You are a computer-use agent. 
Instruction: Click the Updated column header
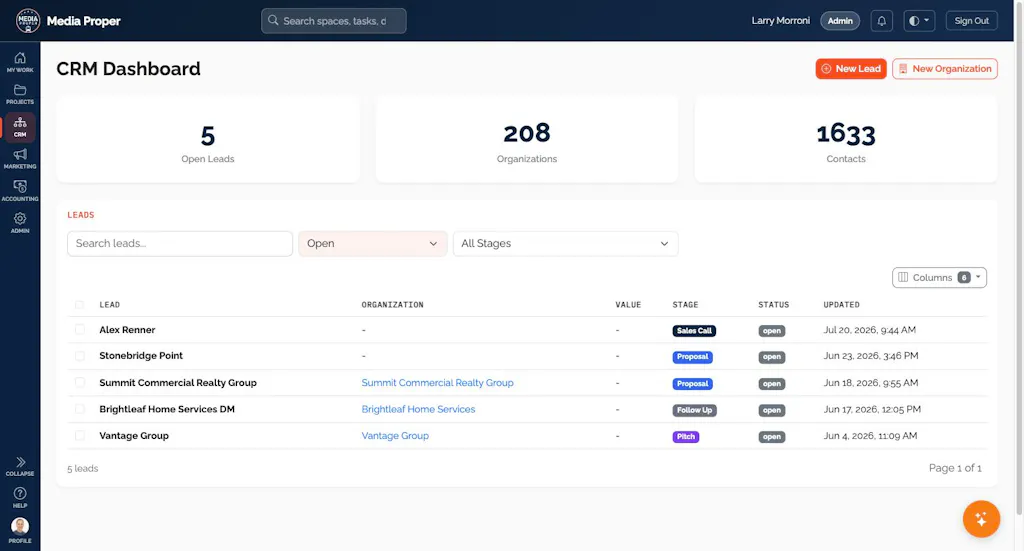click(841, 305)
